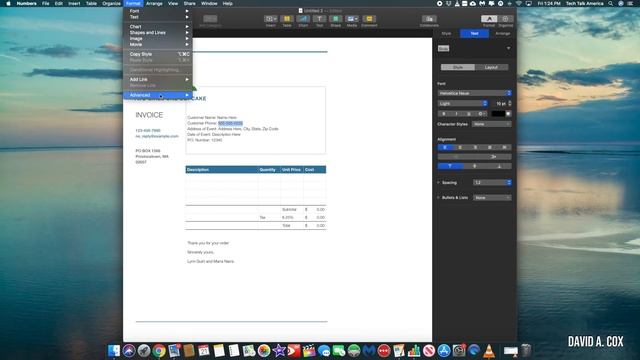Open the Numbers app icon in Dock
Viewport: 640px width, 360px height.
414,351
